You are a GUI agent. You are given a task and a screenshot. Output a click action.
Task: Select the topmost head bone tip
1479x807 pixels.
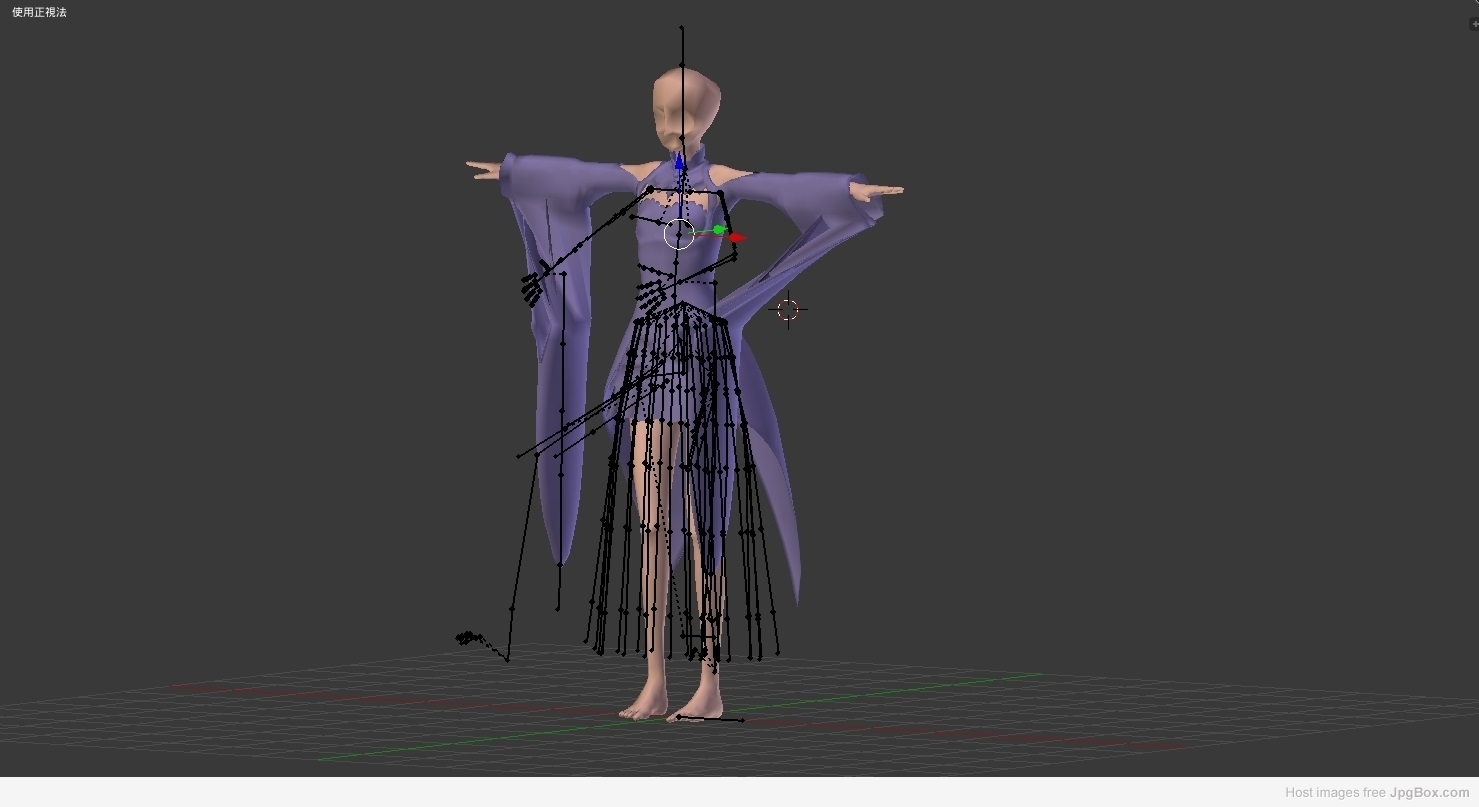682,28
